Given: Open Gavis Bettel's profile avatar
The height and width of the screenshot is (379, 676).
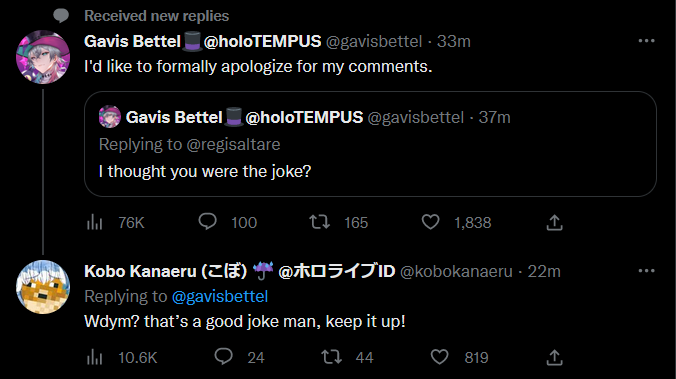Looking at the screenshot, I should [x=43, y=56].
